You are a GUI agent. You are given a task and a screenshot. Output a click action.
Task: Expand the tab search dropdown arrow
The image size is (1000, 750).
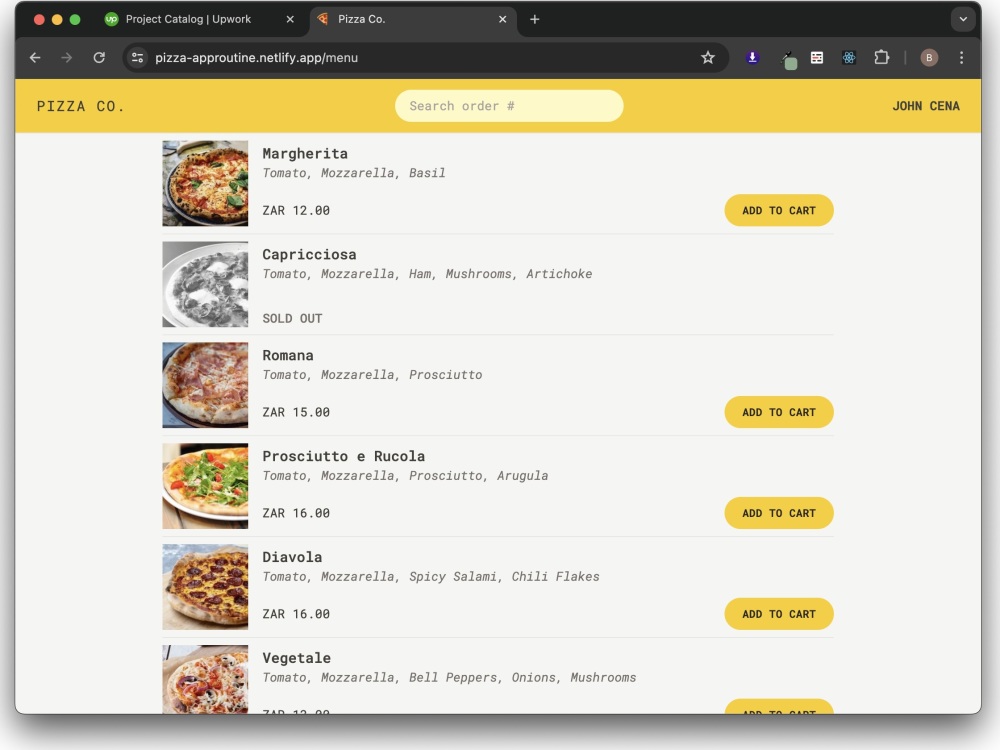click(x=963, y=20)
